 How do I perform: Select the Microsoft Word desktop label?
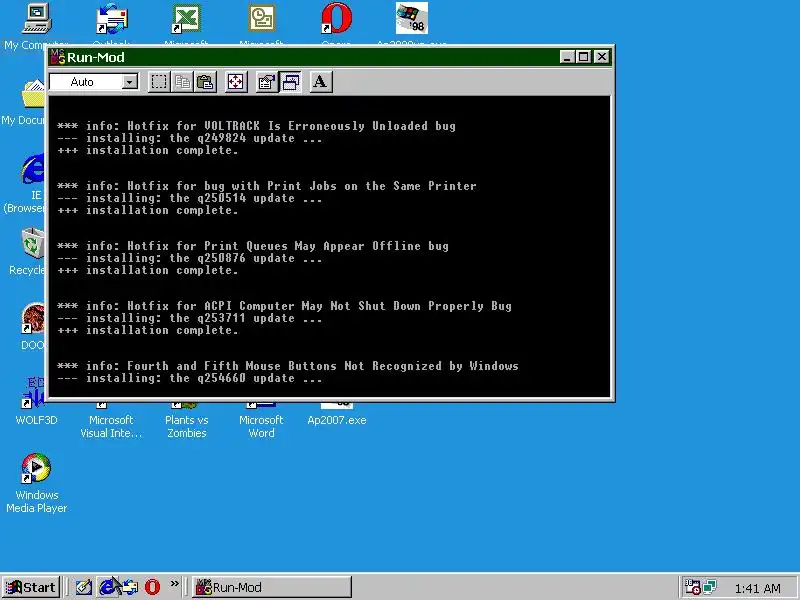coord(261,427)
